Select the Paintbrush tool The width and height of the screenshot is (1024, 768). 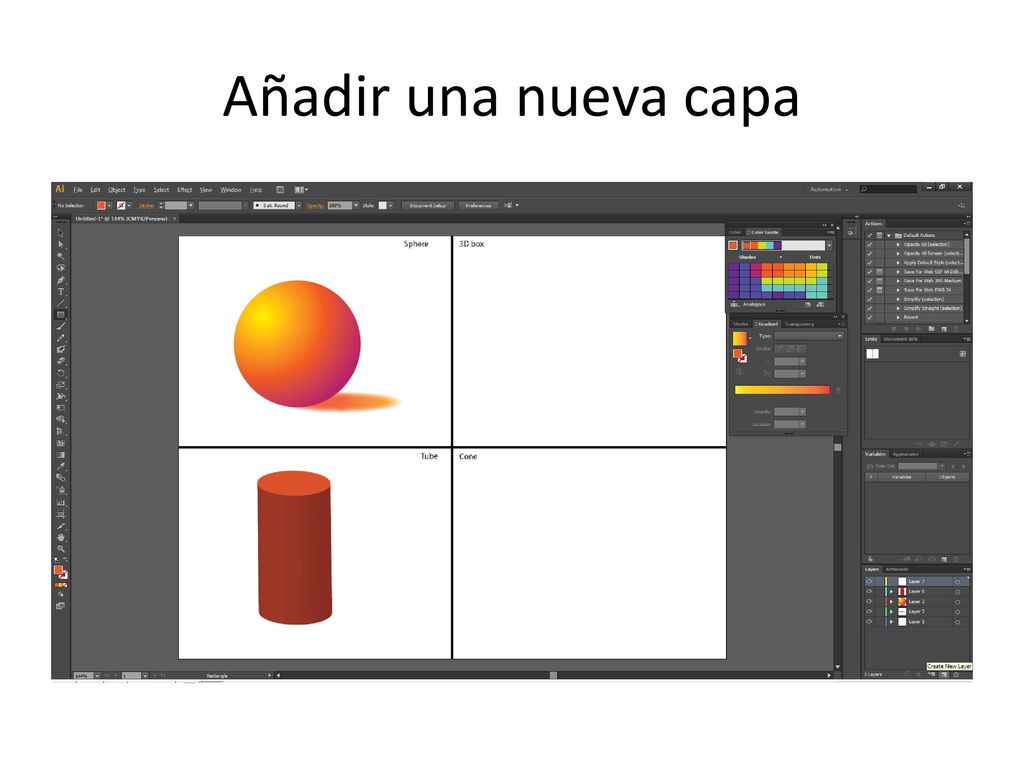(x=61, y=327)
